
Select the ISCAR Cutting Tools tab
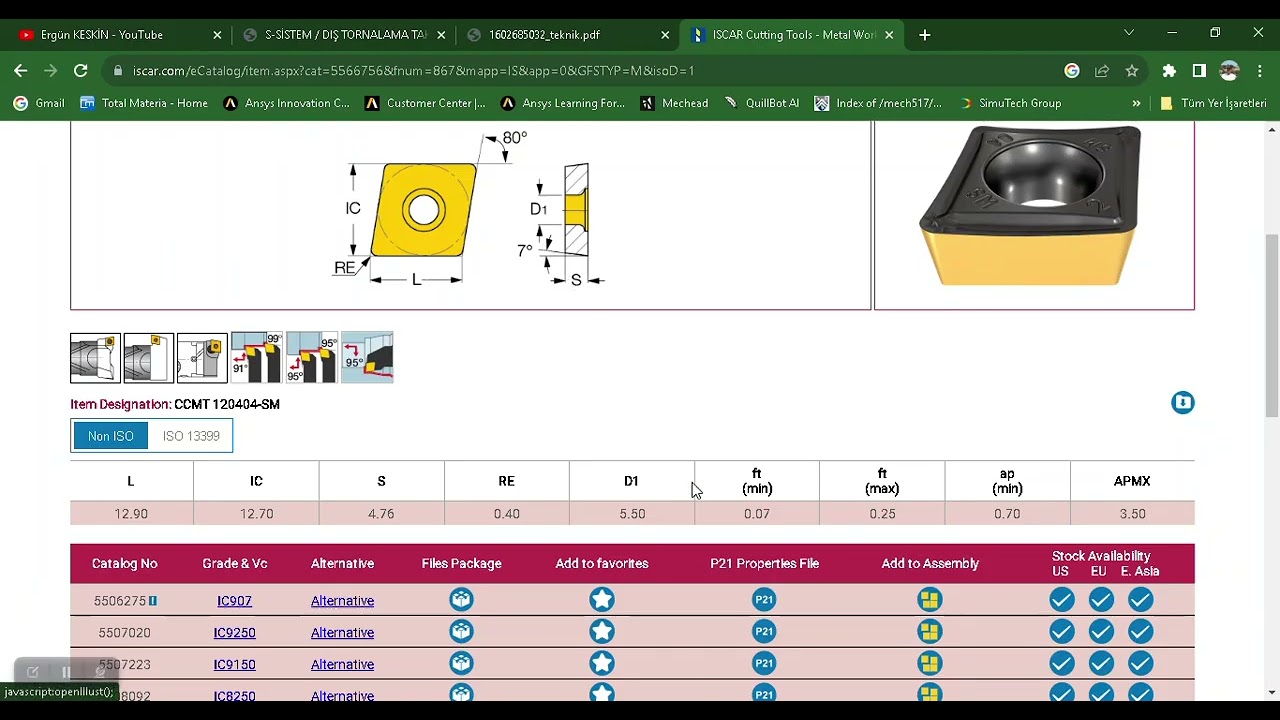793,35
